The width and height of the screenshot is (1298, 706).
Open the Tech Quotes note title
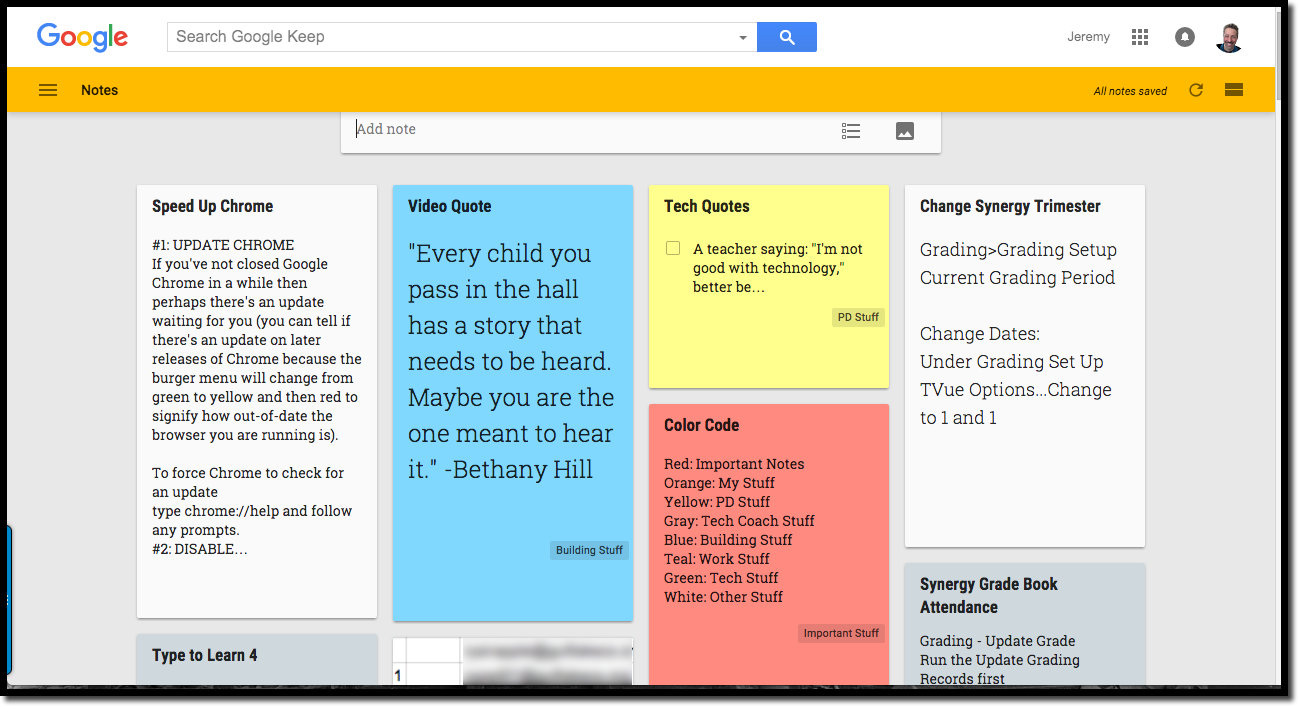pyautogui.click(x=707, y=206)
